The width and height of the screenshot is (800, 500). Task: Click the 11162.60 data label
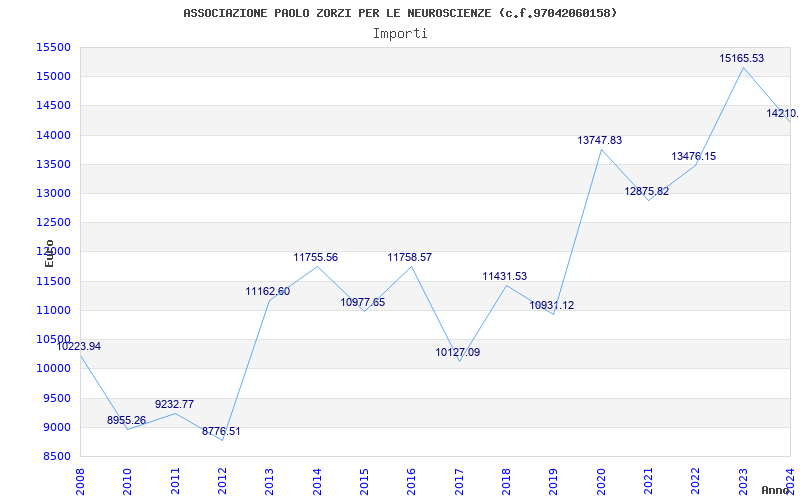click(267, 291)
